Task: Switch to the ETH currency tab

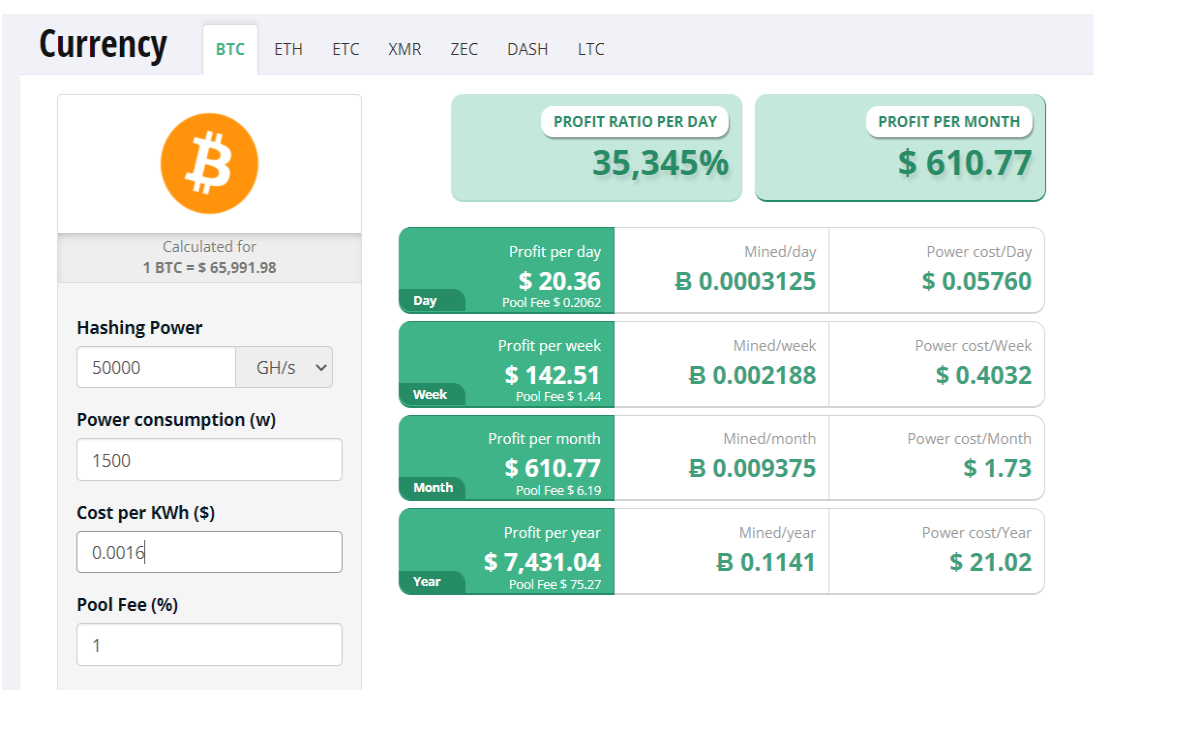Action: point(288,49)
